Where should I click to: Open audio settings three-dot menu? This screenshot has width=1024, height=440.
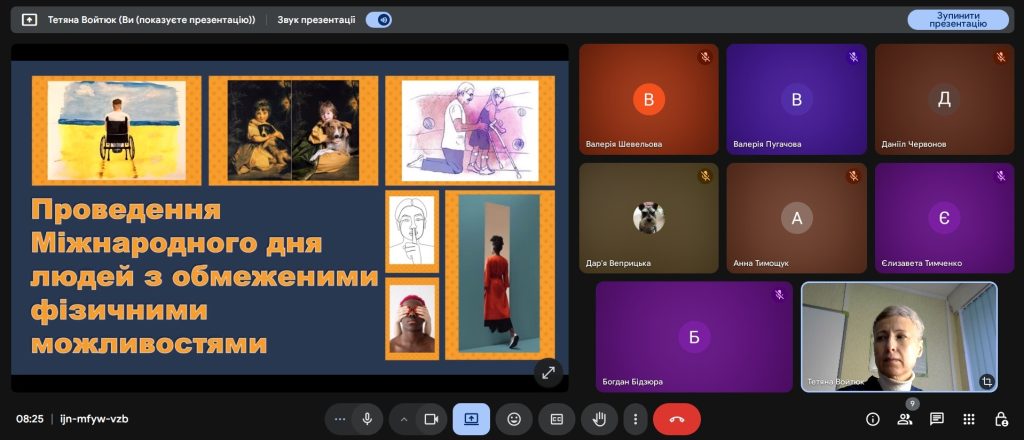[x=340, y=419]
